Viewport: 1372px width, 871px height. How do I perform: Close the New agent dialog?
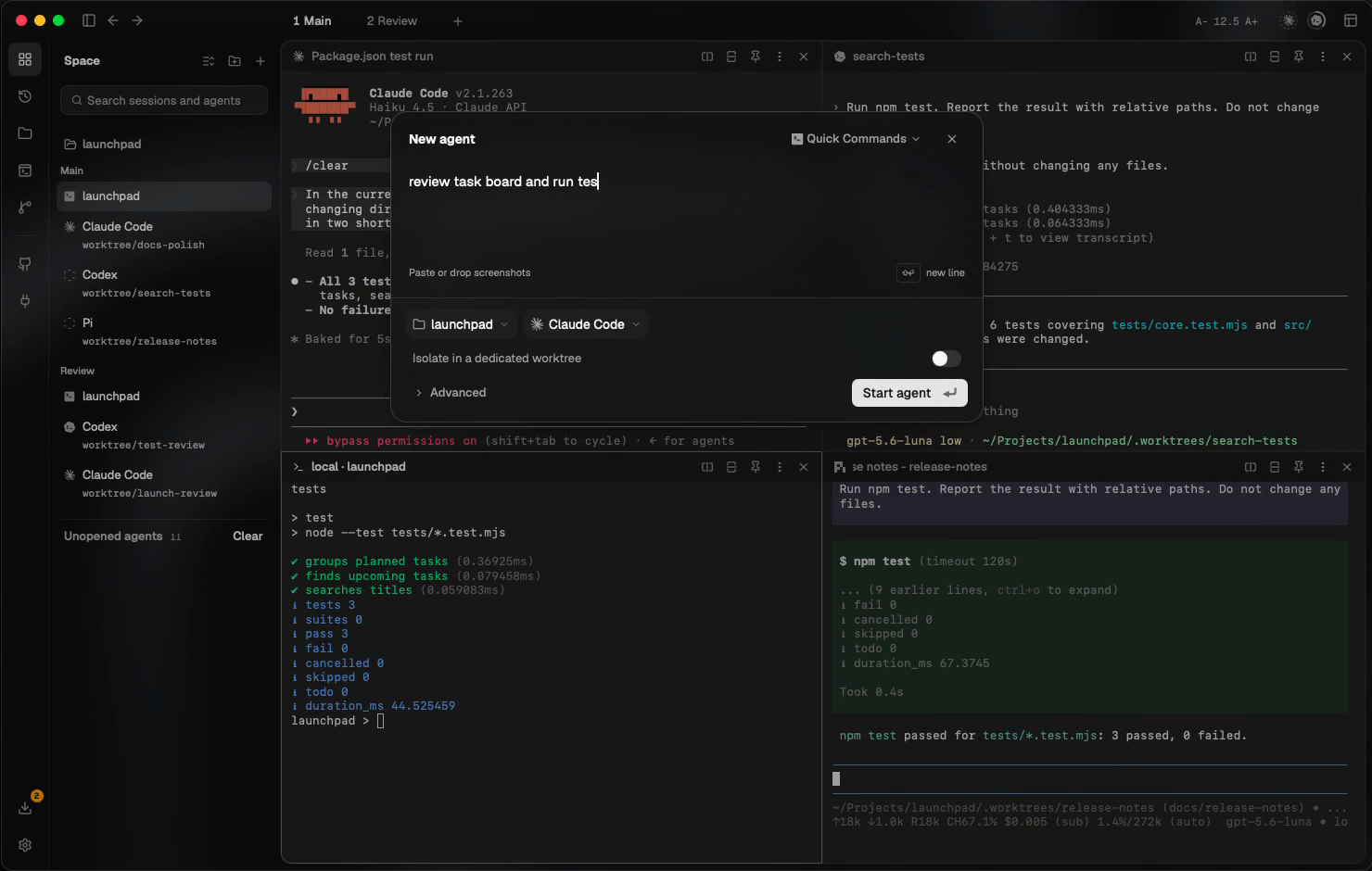click(x=952, y=139)
